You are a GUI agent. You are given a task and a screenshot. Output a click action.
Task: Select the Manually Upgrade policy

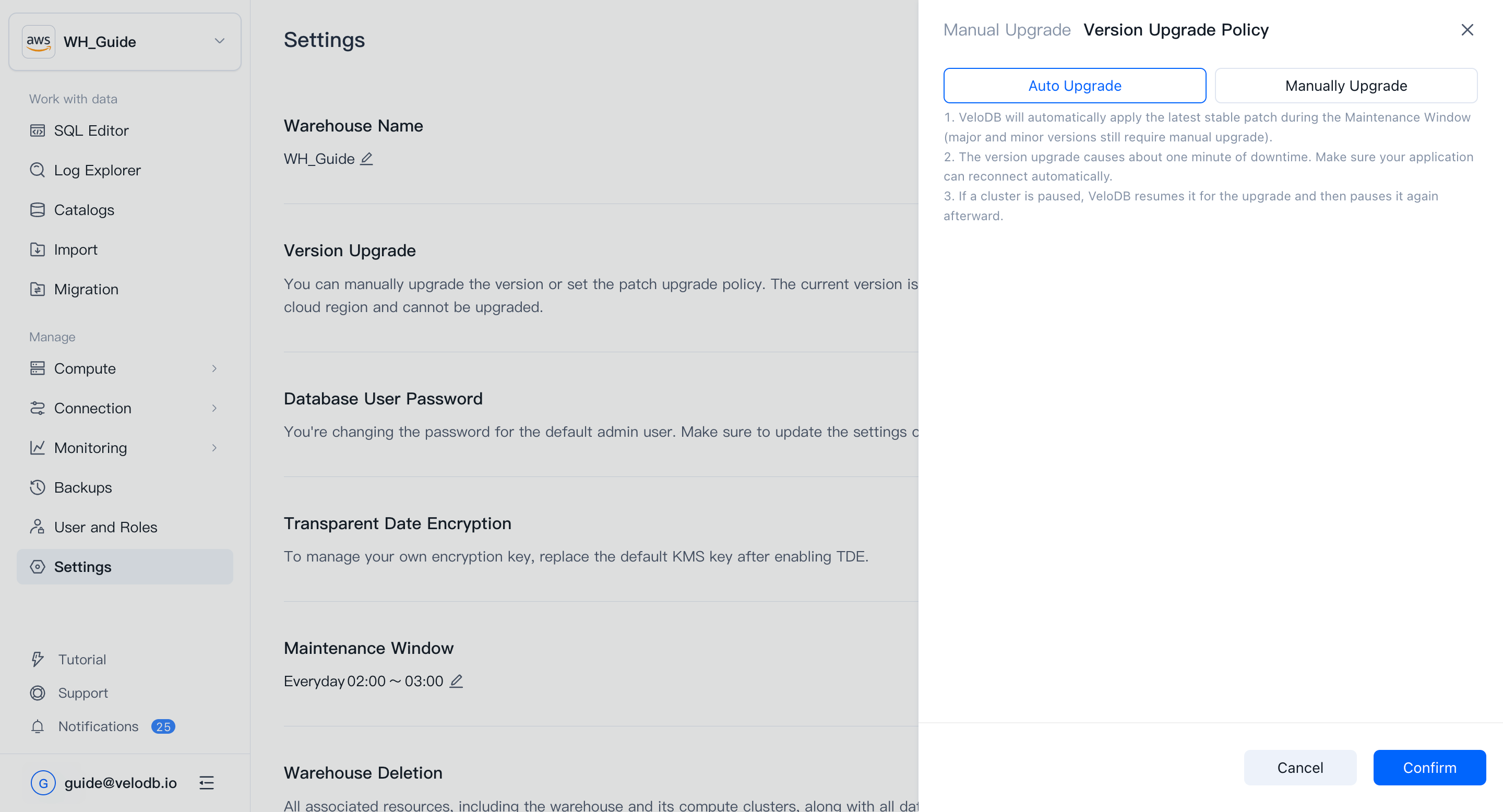point(1345,85)
